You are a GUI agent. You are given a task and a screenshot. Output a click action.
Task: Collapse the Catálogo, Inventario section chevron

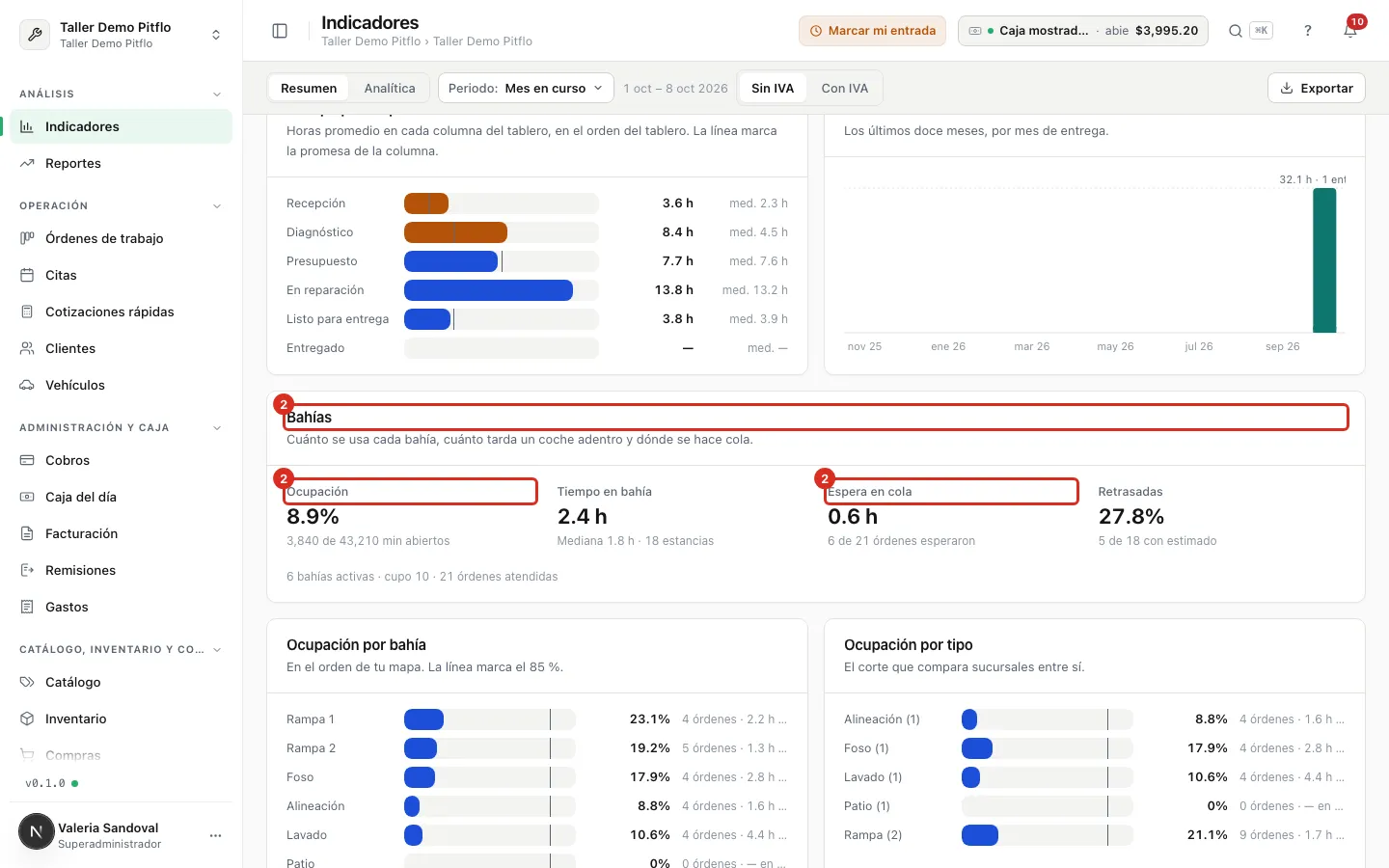[216, 649]
